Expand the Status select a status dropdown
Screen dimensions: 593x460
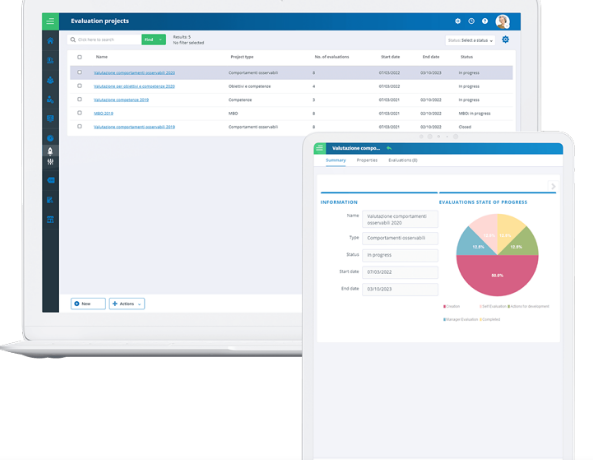(x=470, y=40)
